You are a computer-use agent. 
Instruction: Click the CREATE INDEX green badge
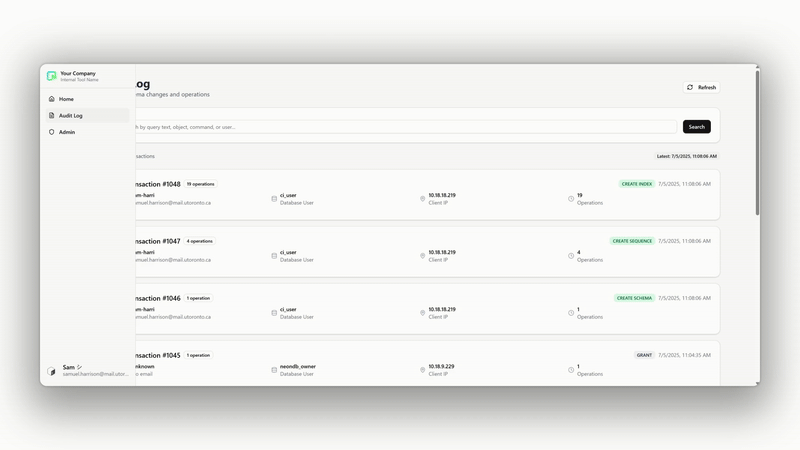click(636, 184)
